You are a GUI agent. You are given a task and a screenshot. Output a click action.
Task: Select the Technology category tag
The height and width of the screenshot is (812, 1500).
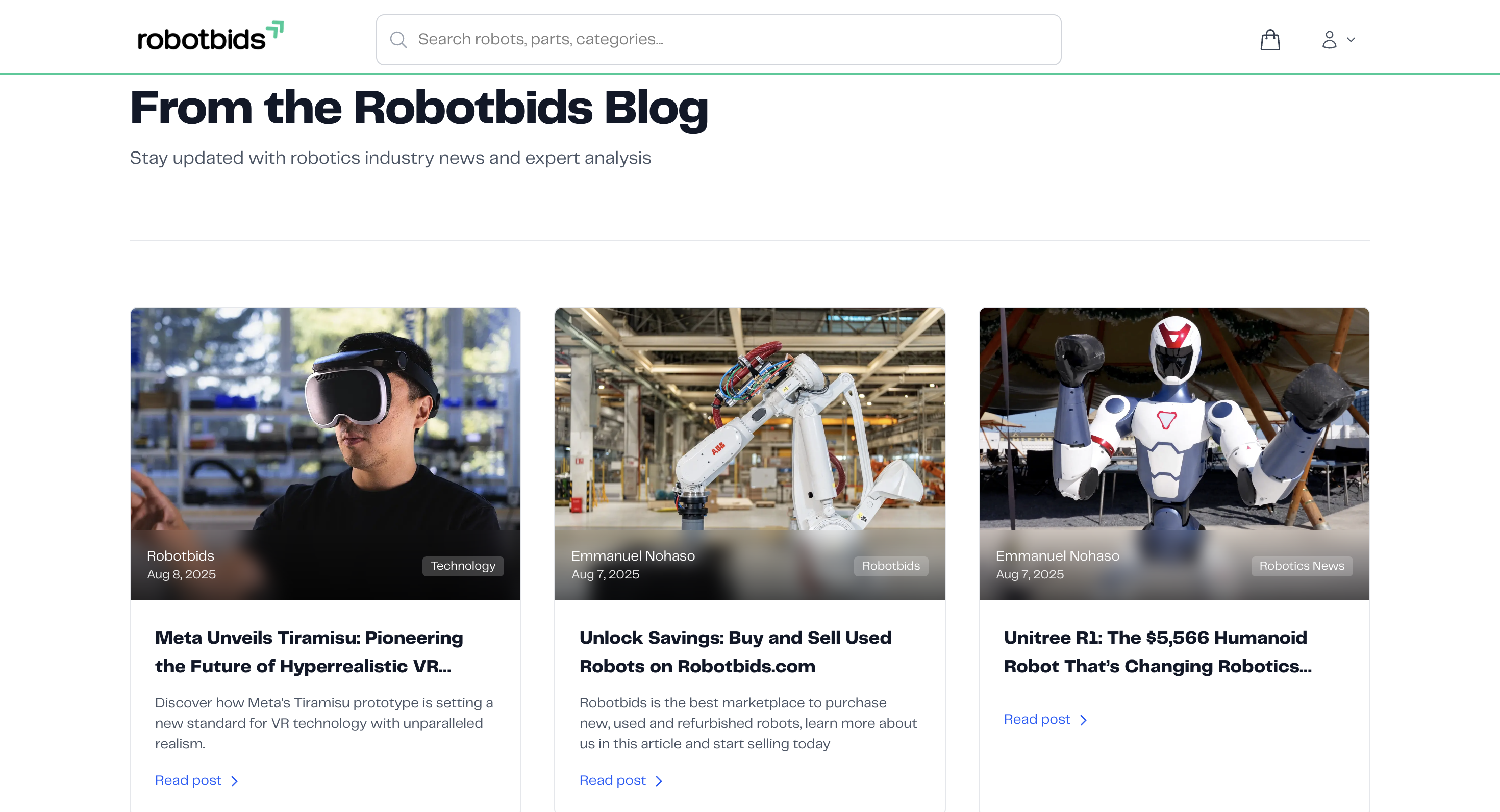click(463, 566)
